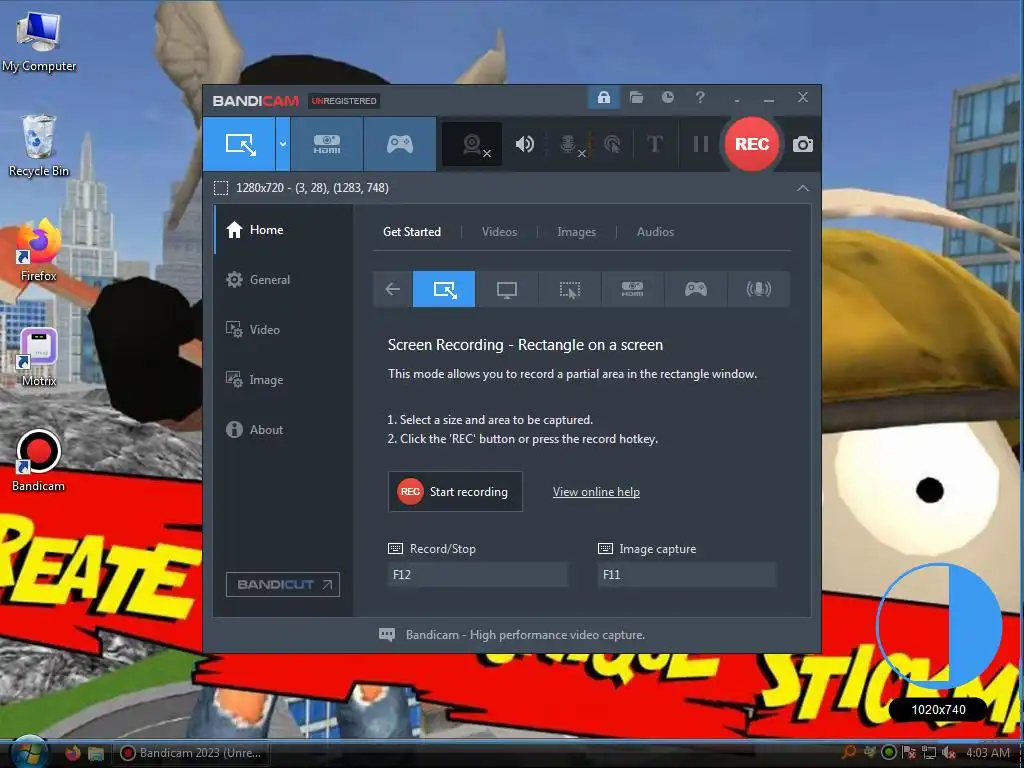Click Firefox icon in the taskbar
1024x768 pixels.
point(72,753)
